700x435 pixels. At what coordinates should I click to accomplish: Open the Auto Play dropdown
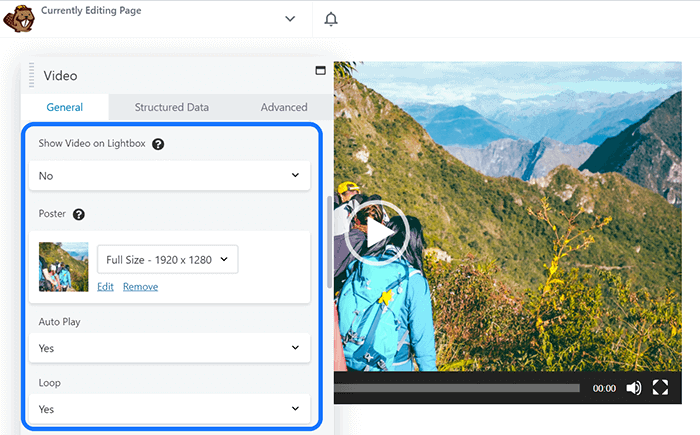169,348
